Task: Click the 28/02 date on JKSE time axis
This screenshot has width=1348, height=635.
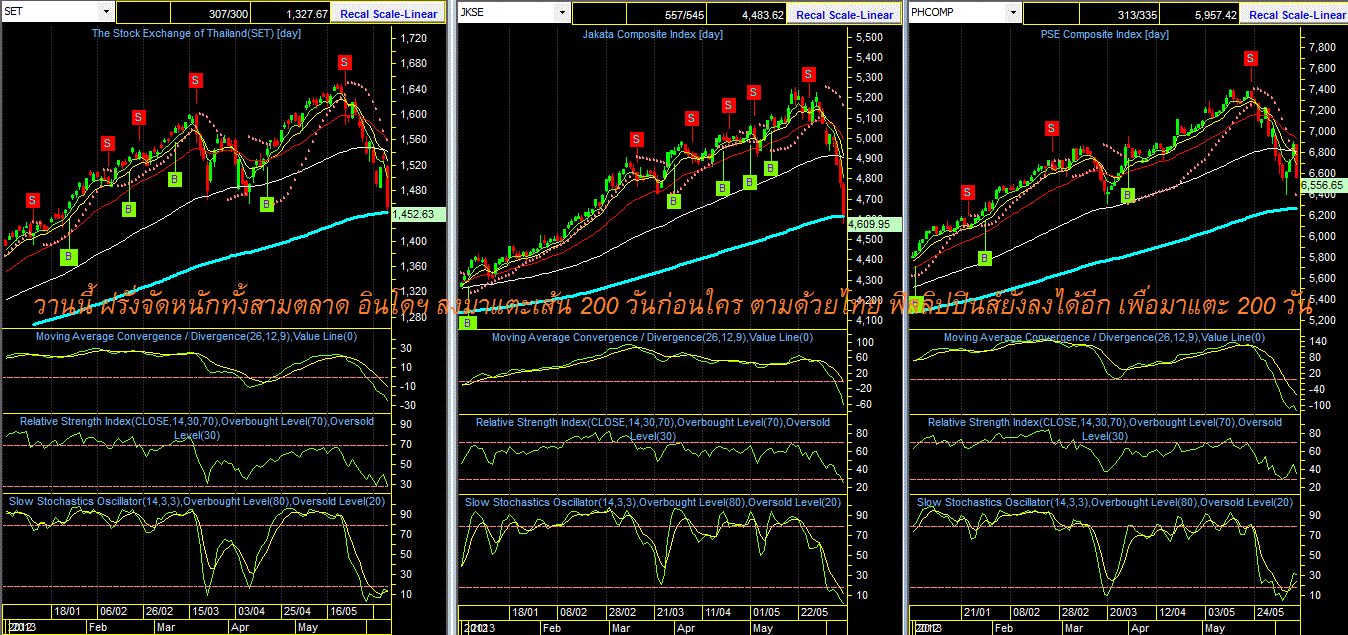Action: tap(623, 611)
